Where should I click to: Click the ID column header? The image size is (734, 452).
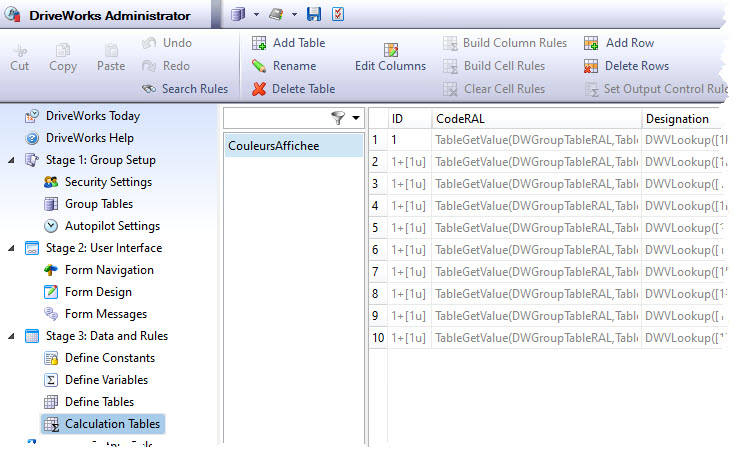click(409, 119)
